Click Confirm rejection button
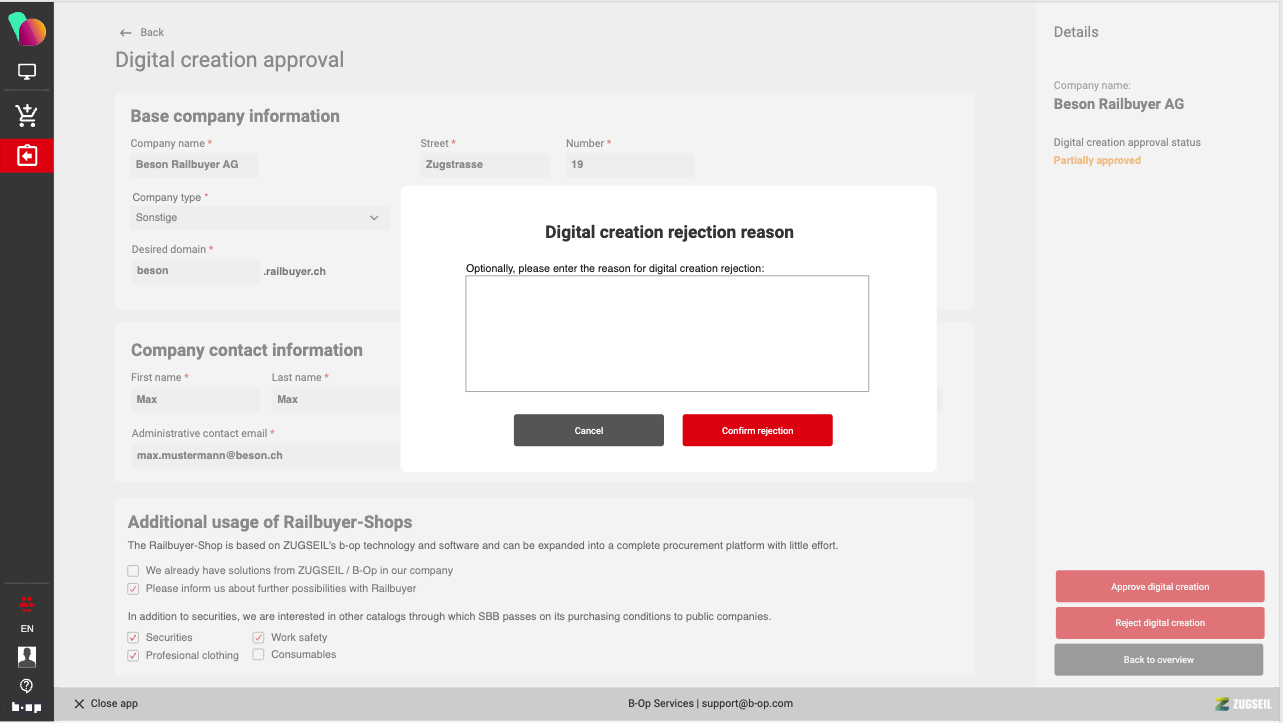The image size is (1283, 723). point(757,430)
